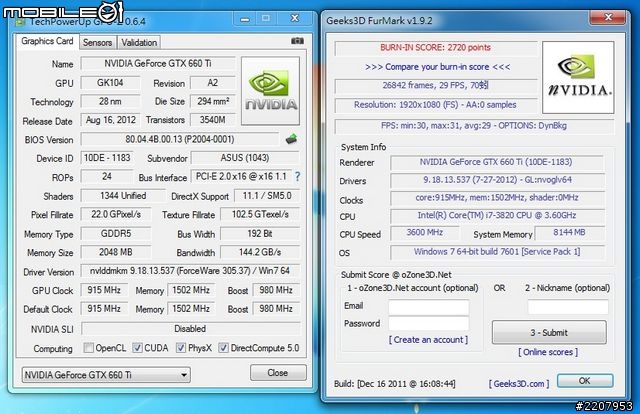Click the 3 - Submit button
The width and height of the screenshot is (640, 414).
(549, 333)
